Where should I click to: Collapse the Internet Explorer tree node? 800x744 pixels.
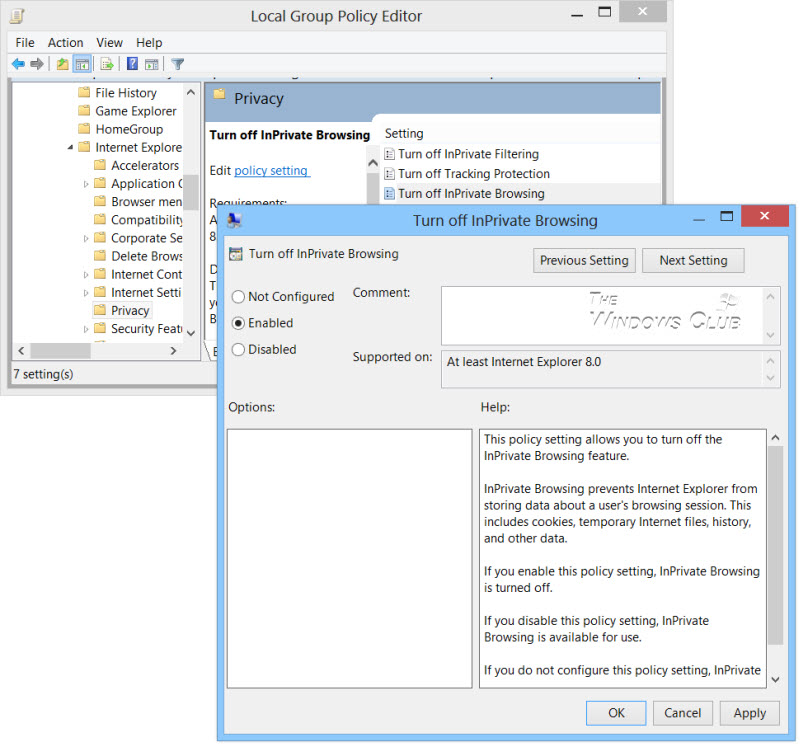coord(70,147)
